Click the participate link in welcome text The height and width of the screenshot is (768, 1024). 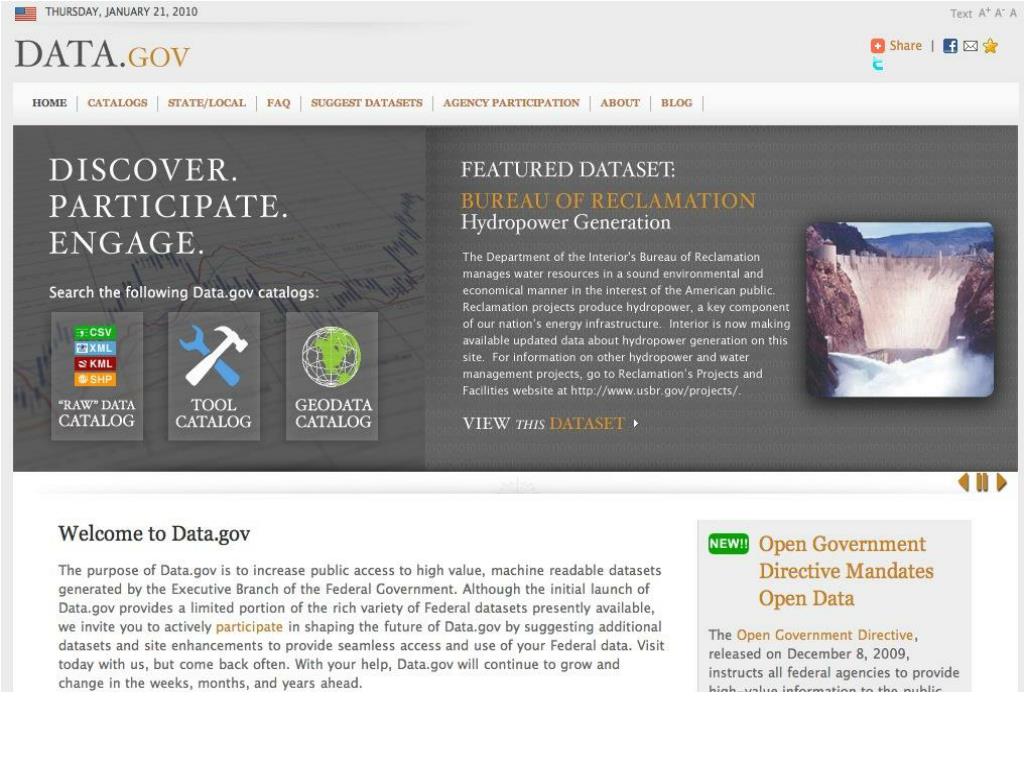point(249,627)
